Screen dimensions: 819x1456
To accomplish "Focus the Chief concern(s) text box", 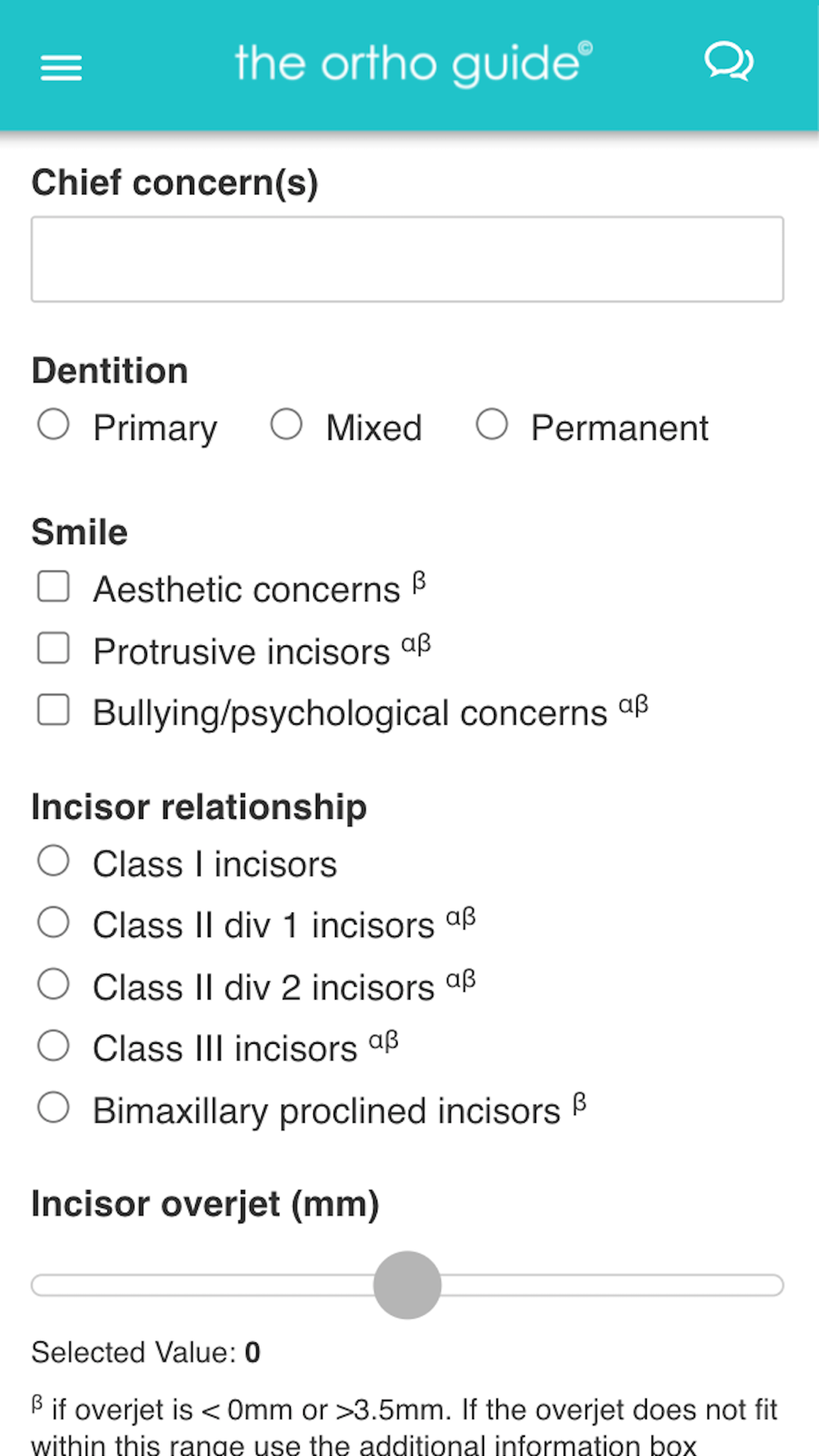I will (x=407, y=259).
